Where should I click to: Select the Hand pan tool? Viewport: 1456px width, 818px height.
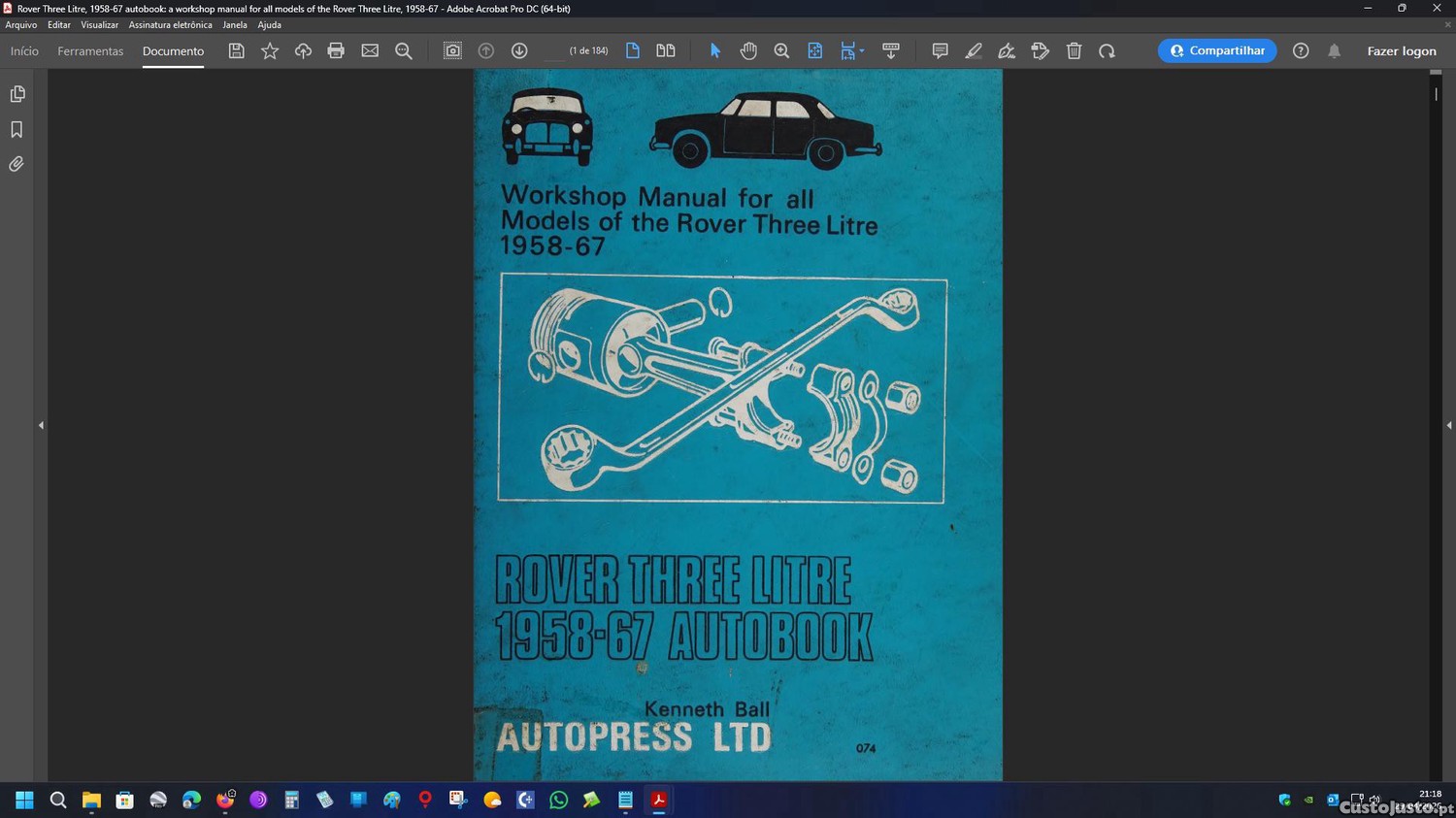tap(748, 50)
